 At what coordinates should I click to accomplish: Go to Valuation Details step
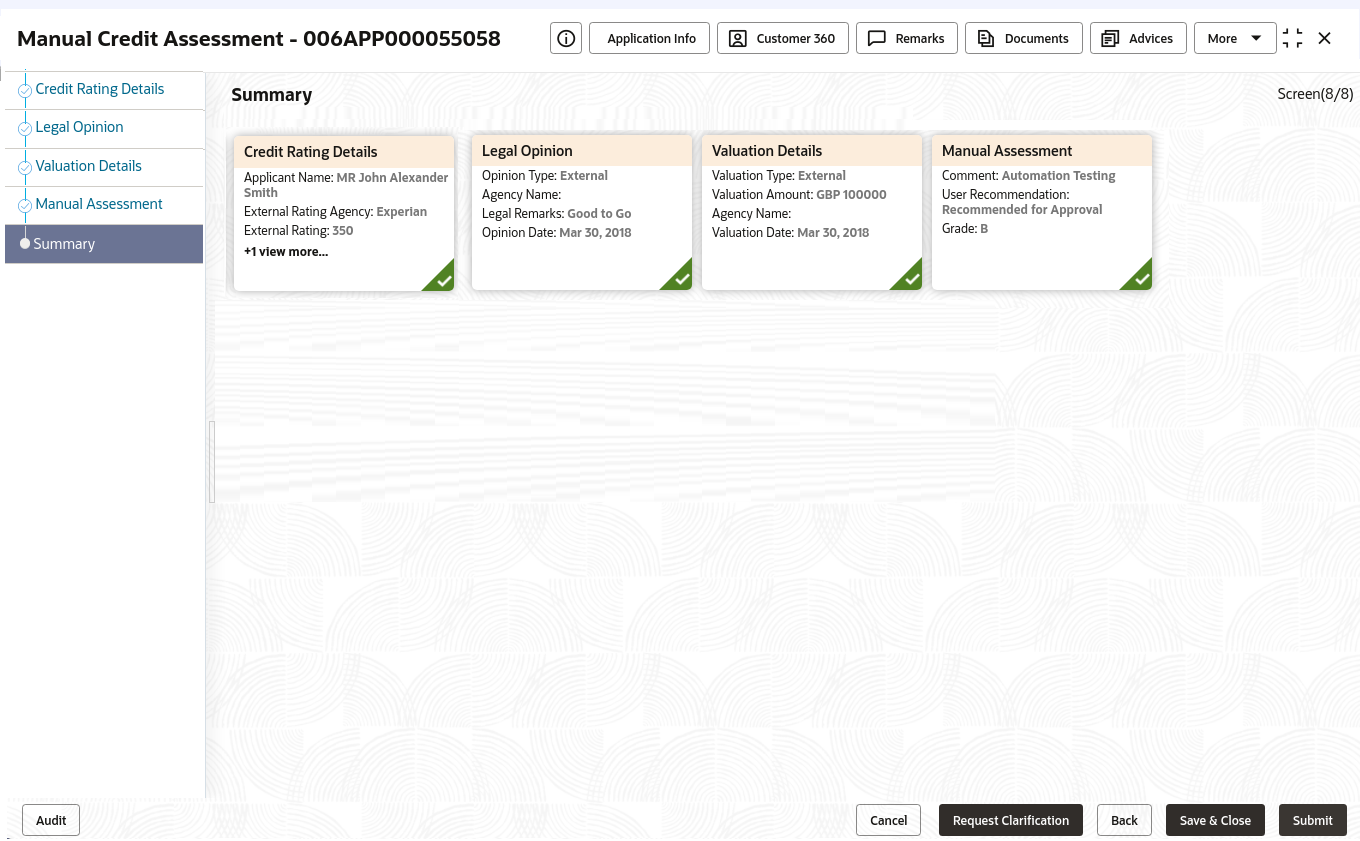pos(89,166)
